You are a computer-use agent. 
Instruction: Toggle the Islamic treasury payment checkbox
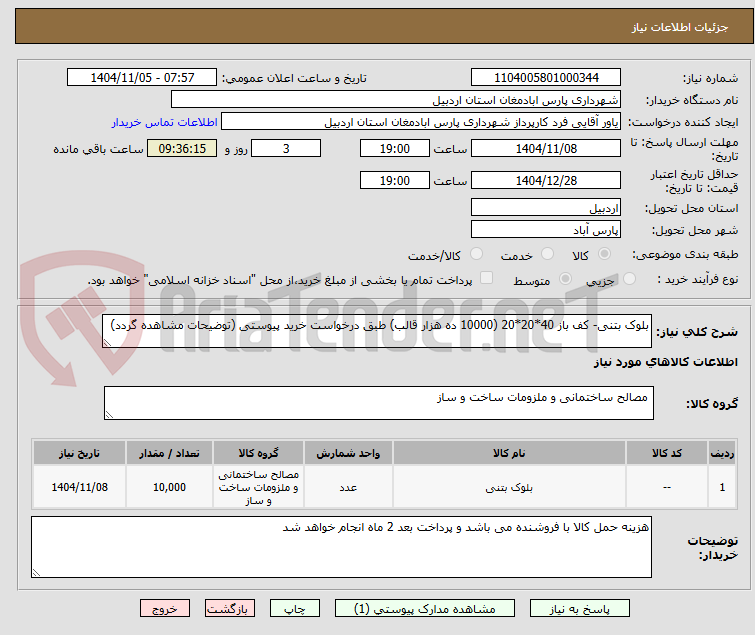486,278
